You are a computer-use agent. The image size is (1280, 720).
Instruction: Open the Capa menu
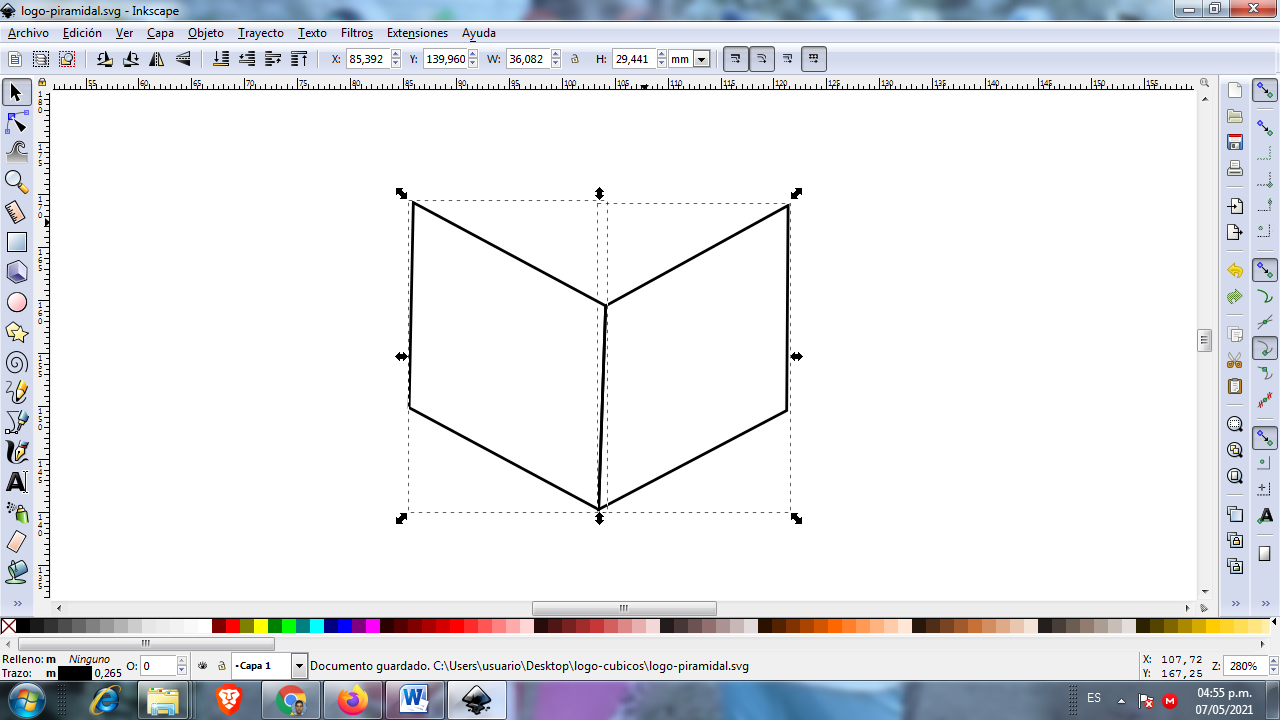(160, 33)
